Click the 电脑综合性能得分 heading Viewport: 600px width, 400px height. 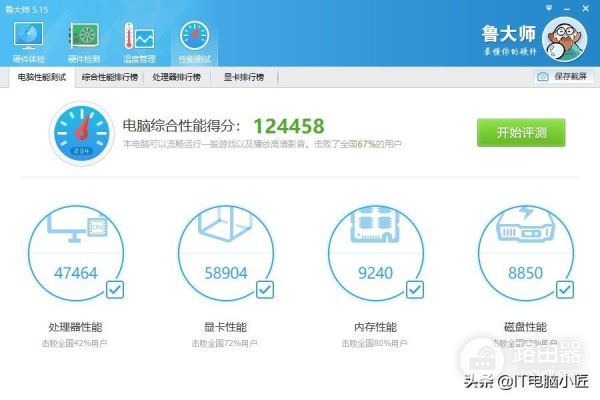[x=182, y=126]
